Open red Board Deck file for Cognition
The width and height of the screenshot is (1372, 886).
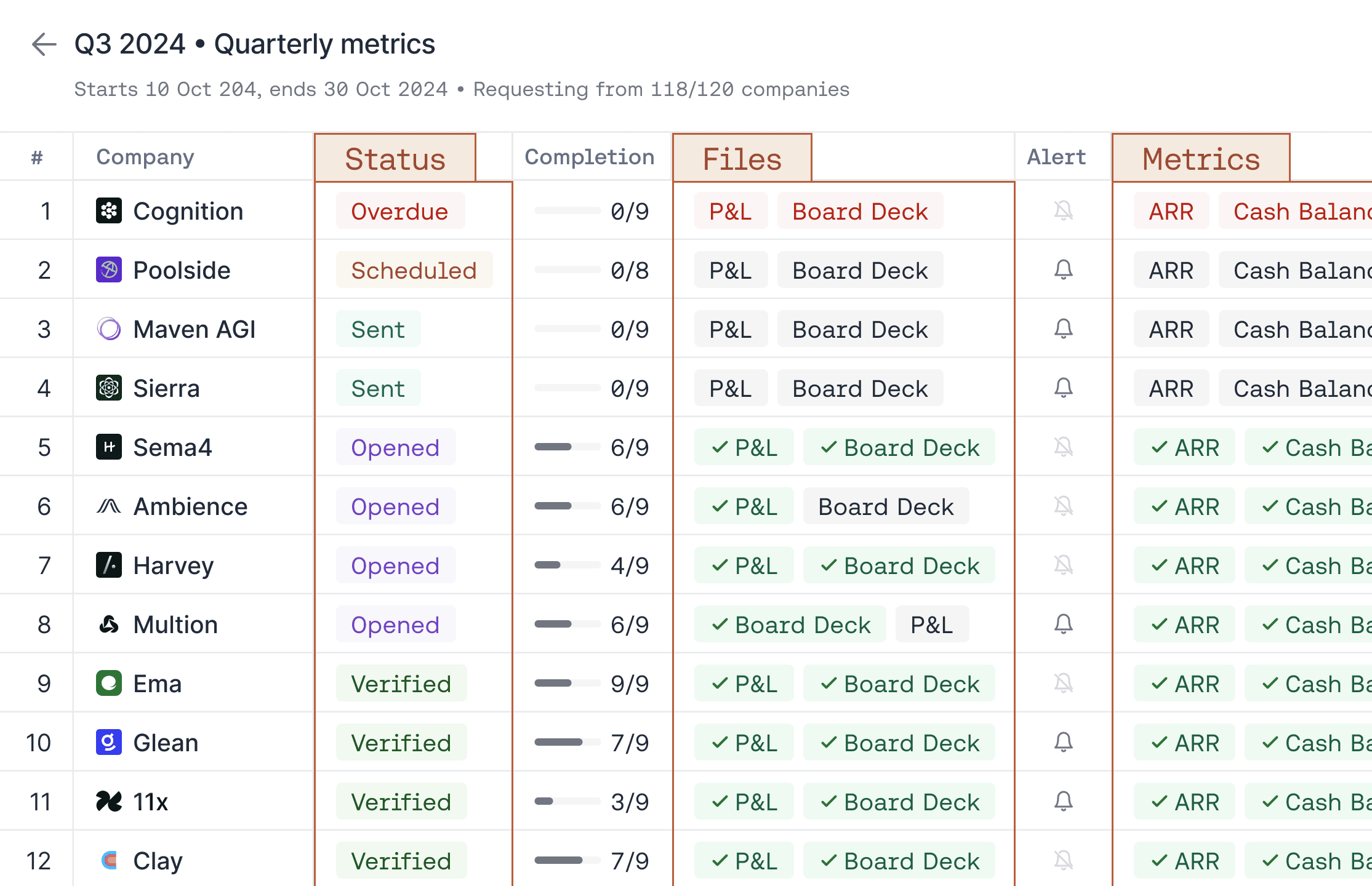pyautogui.click(x=859, y=211)
